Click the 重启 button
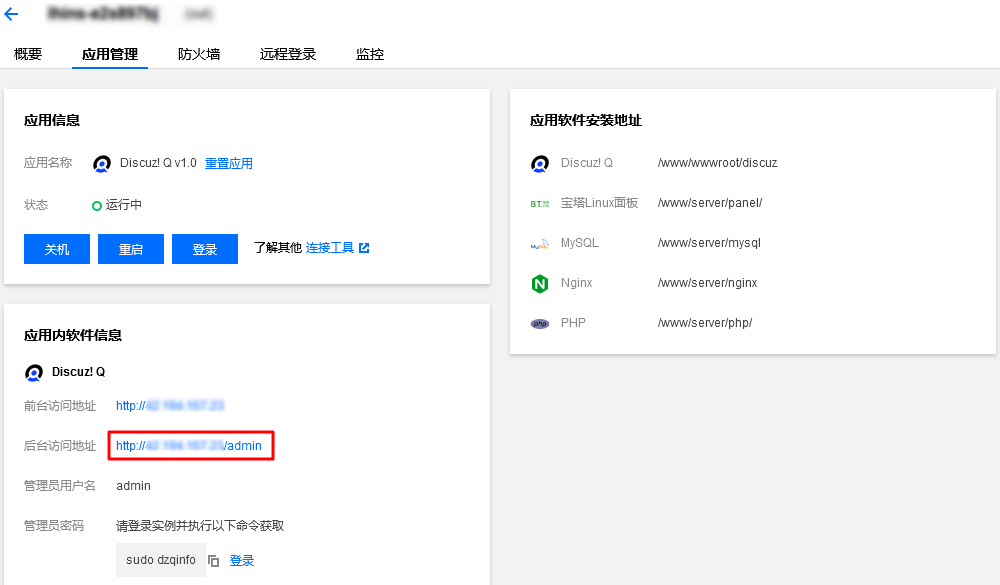The image size is (1000, 585). click(x=131, y=249)
